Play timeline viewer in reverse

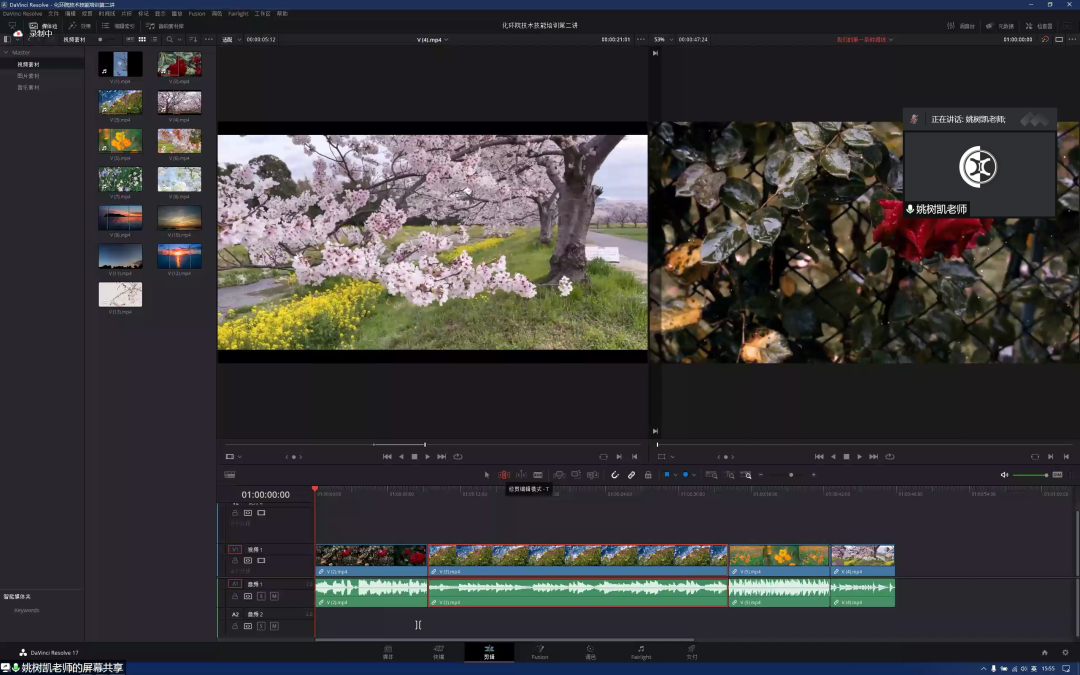[833, 457]
